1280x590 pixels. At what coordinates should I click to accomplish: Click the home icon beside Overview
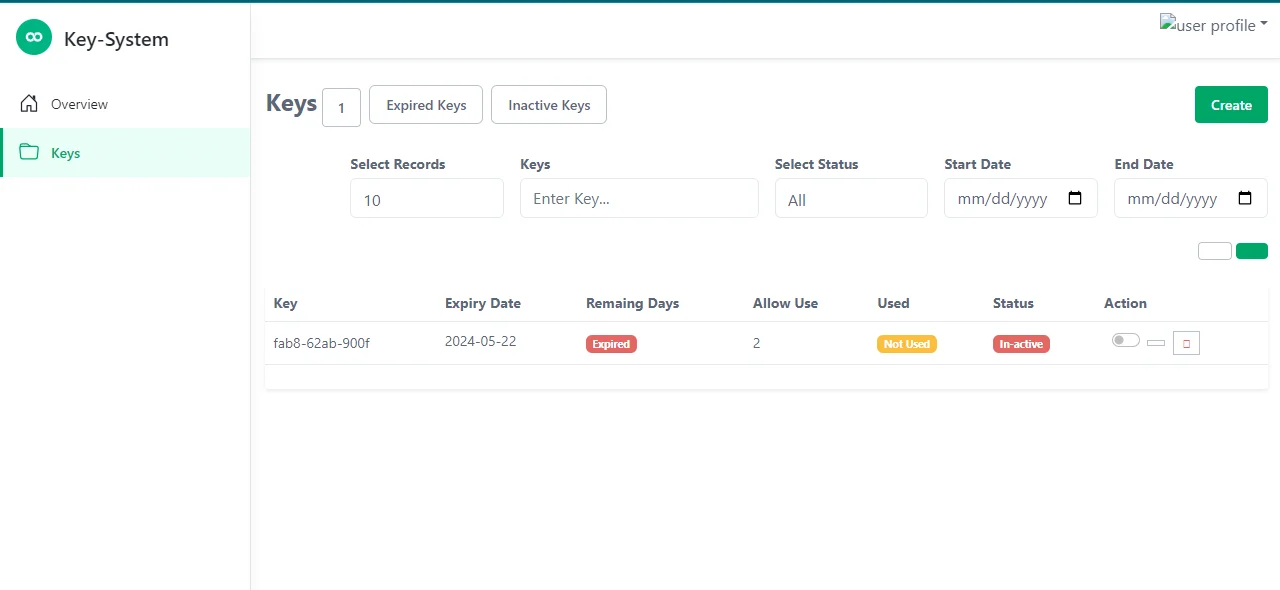(29, 104)
